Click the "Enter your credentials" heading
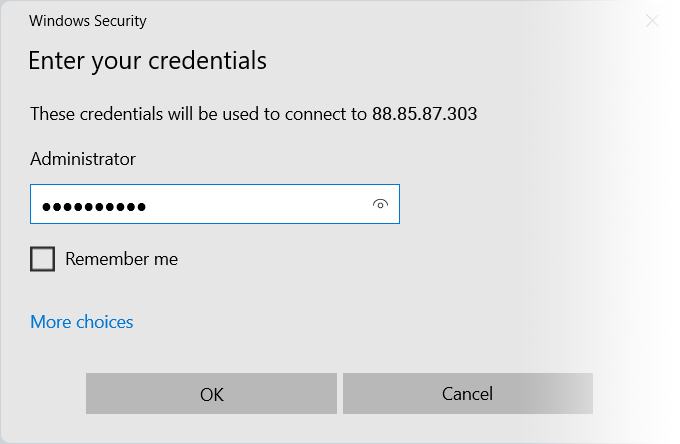This screenshot has height=444, width=680. coord(147,61)
